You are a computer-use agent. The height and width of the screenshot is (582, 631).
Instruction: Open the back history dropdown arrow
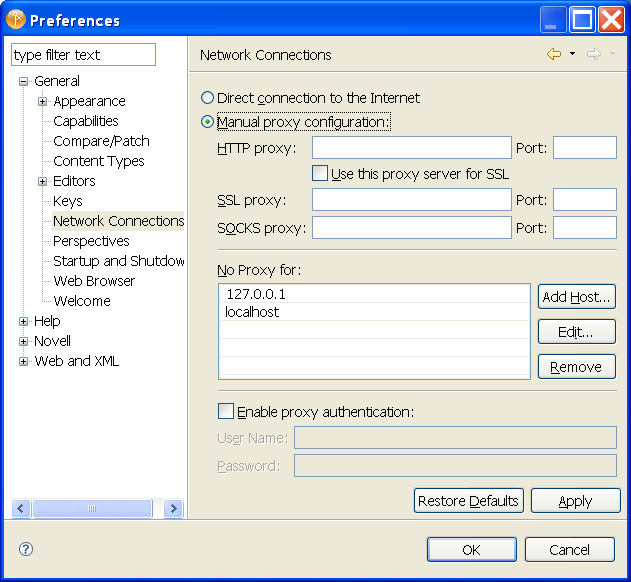[572, 55]
